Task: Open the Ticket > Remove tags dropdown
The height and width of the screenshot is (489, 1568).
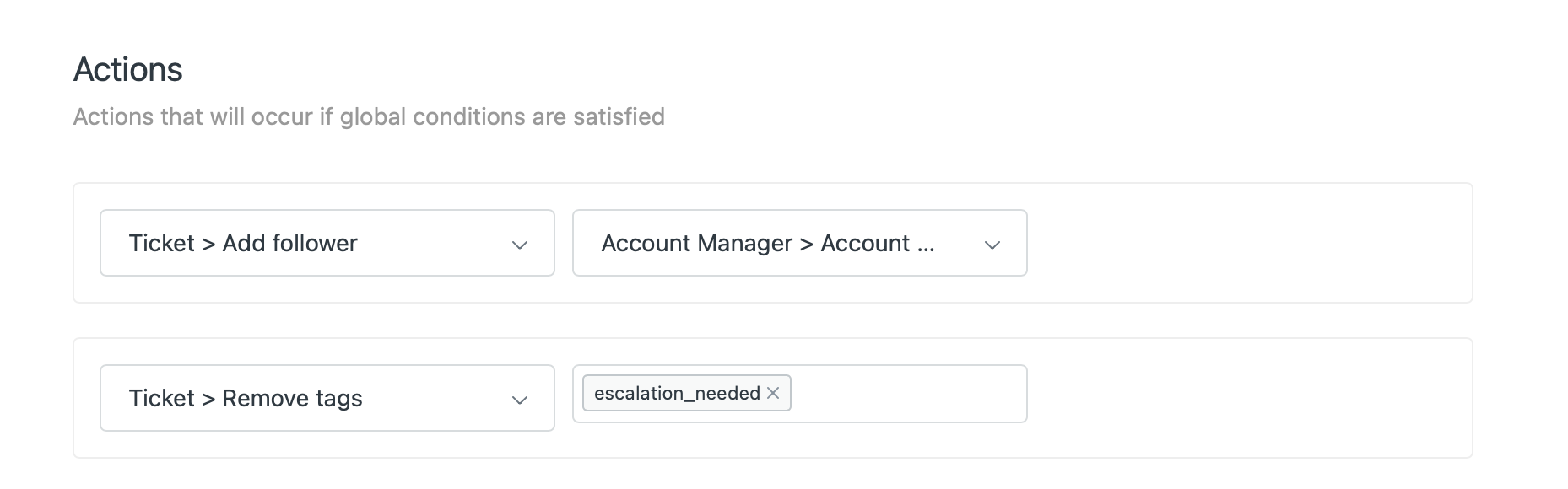Action: click(327, 398)
